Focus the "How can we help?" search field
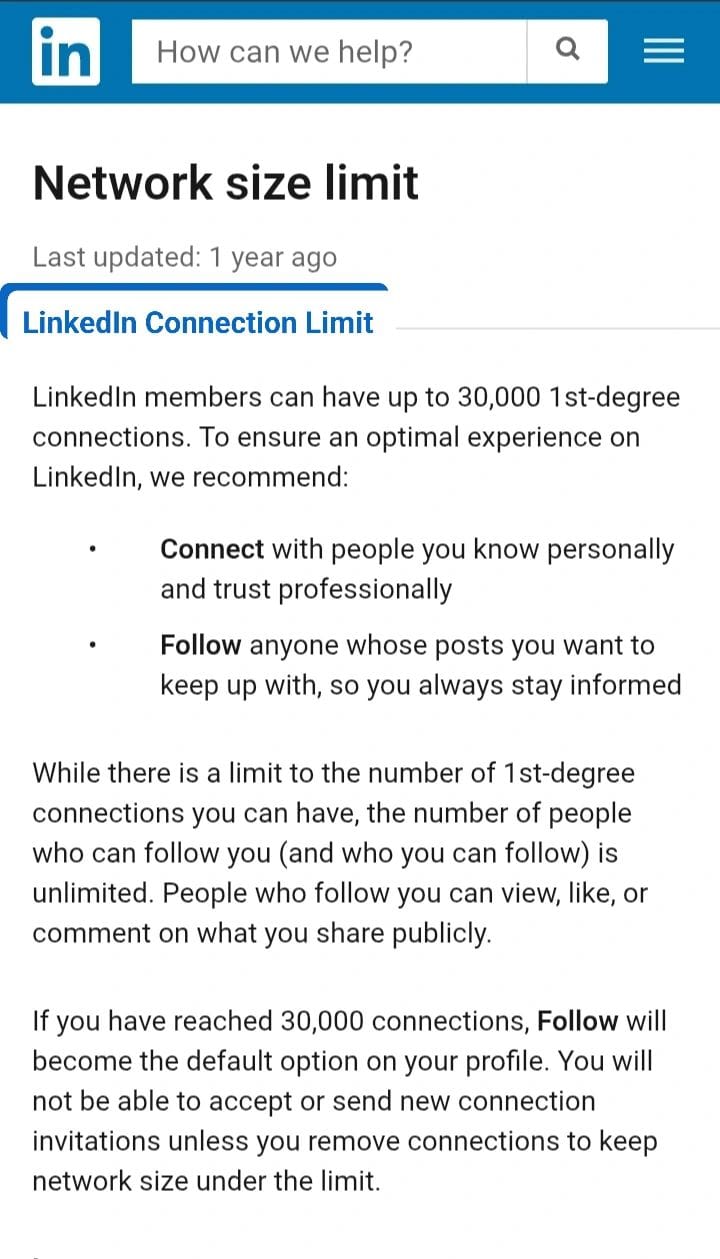Screen dimensions: 720x1259 [330, 51]
